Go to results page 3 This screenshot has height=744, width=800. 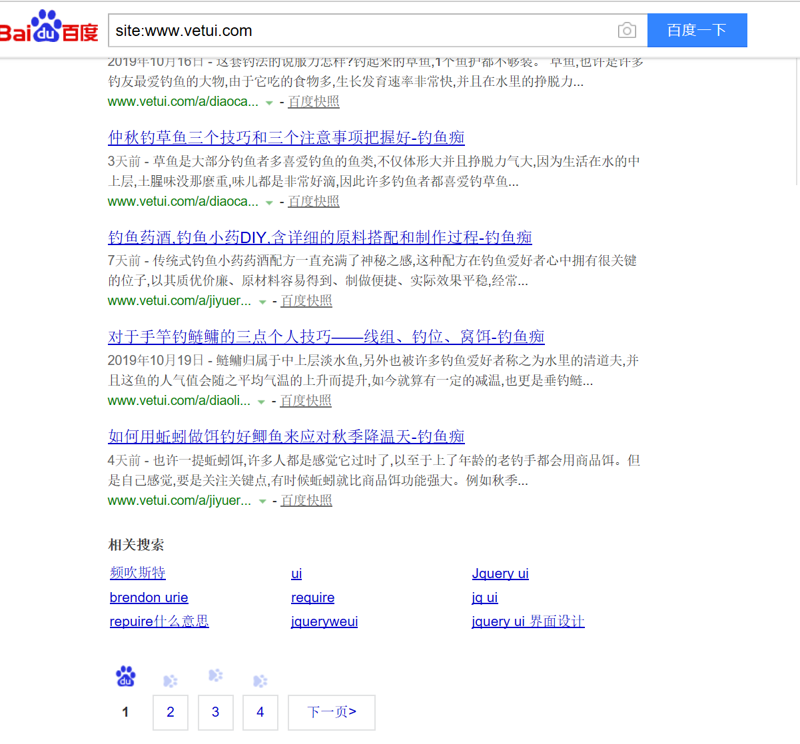coord(215,712)
